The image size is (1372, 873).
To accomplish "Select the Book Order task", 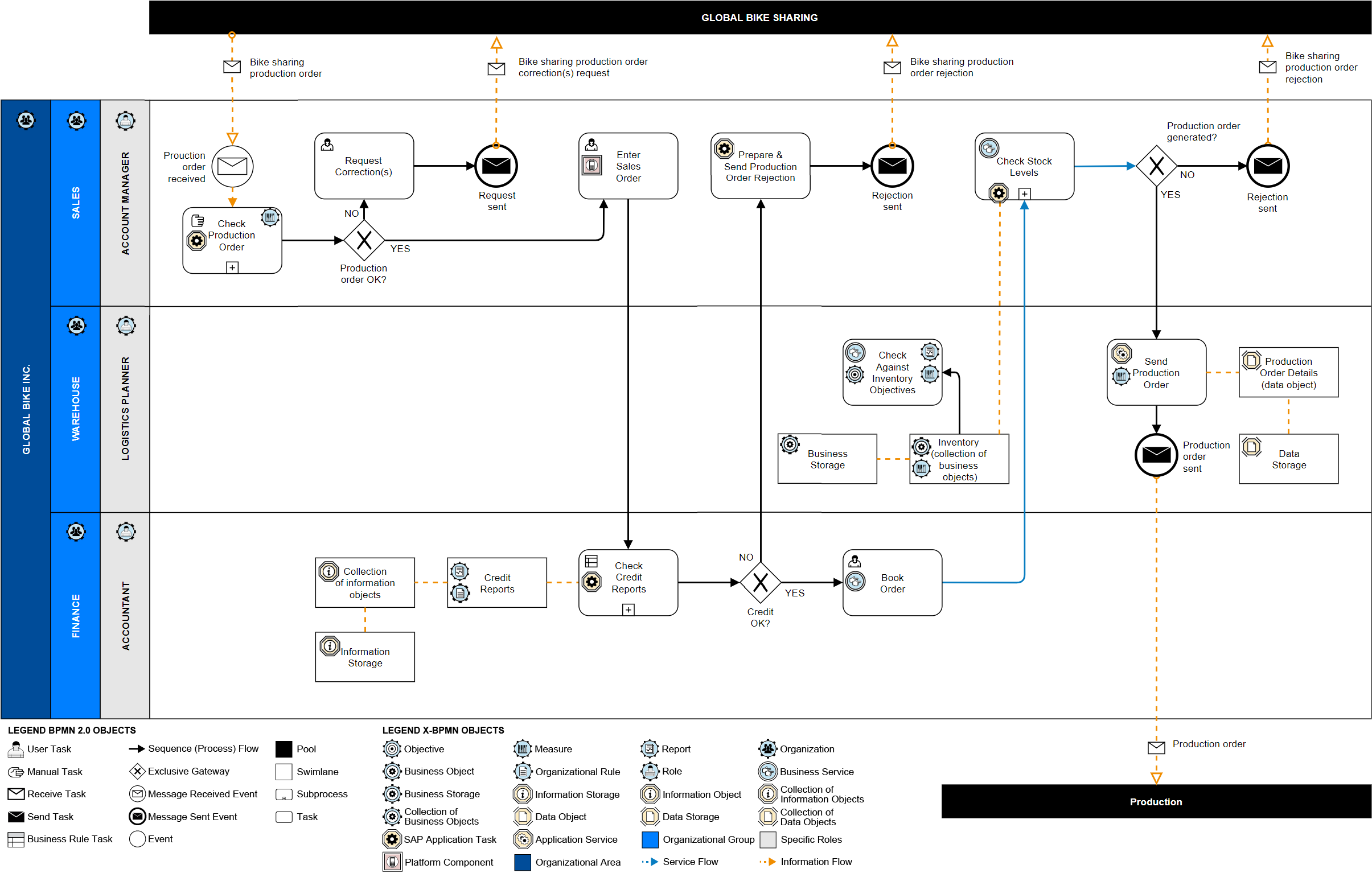I will coord(892,583).
